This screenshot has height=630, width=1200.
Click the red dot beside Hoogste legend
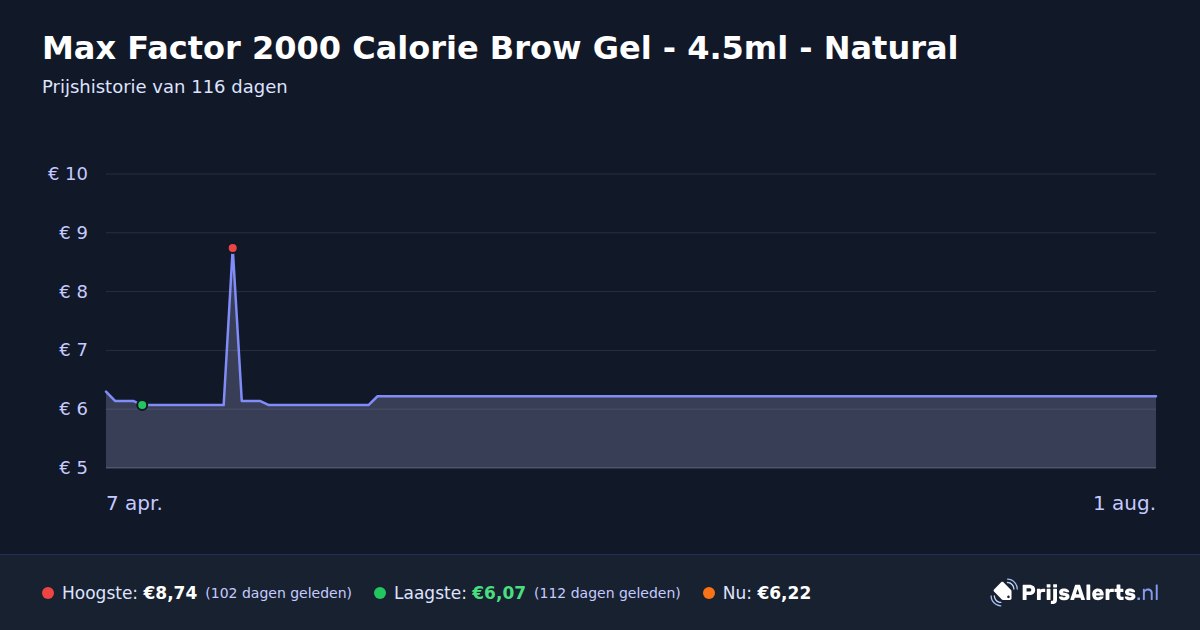pos(48,593)
